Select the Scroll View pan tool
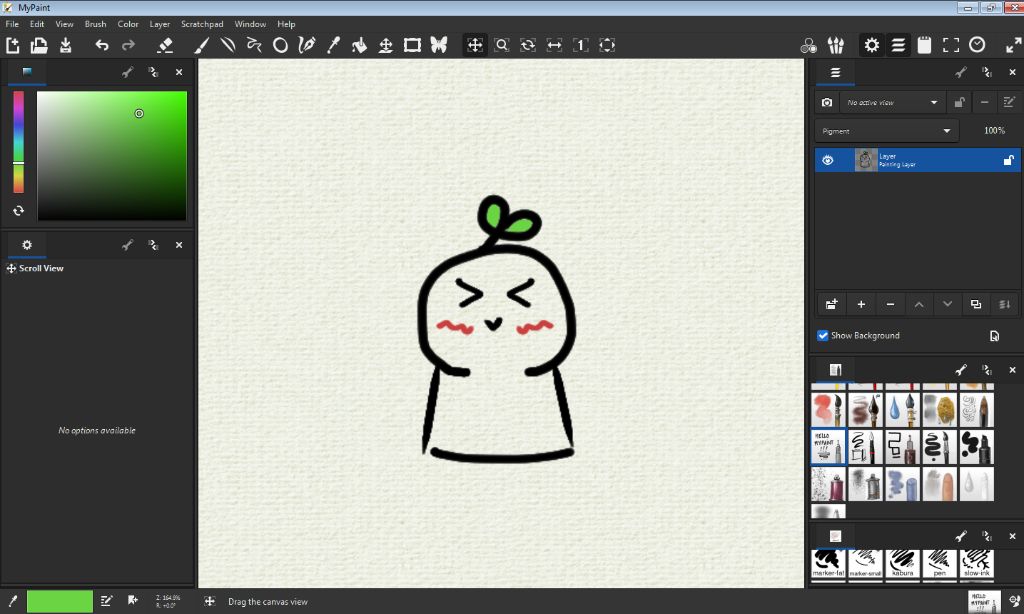Viewport: 1024px width, 614px height. pos(475,45)
